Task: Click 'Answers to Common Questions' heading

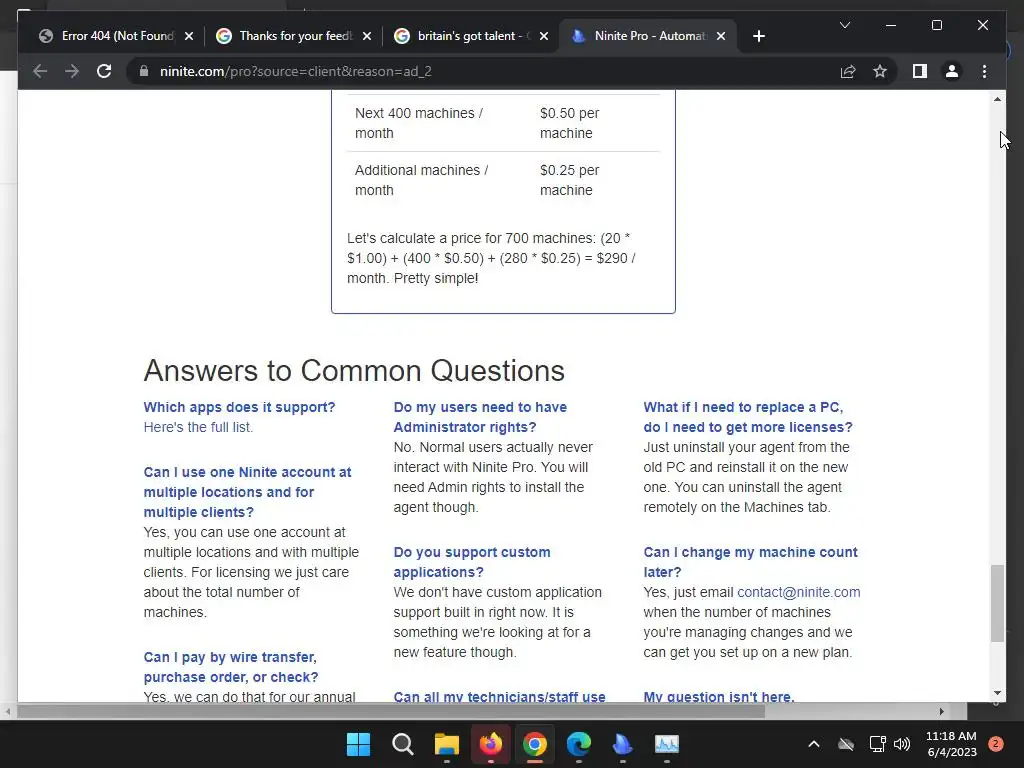Action: pyautogui.click(x=354, y=370)
